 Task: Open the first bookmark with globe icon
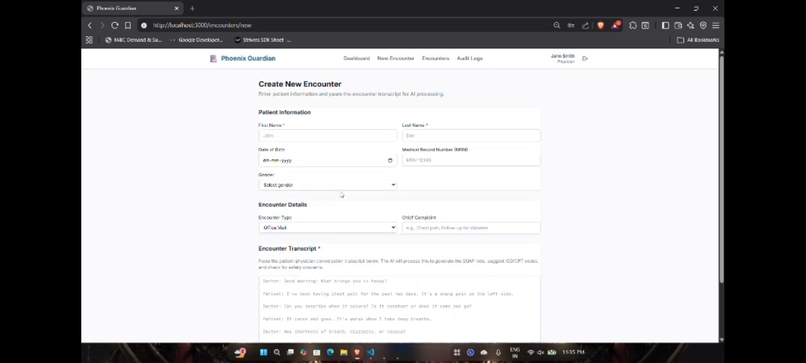133,40
